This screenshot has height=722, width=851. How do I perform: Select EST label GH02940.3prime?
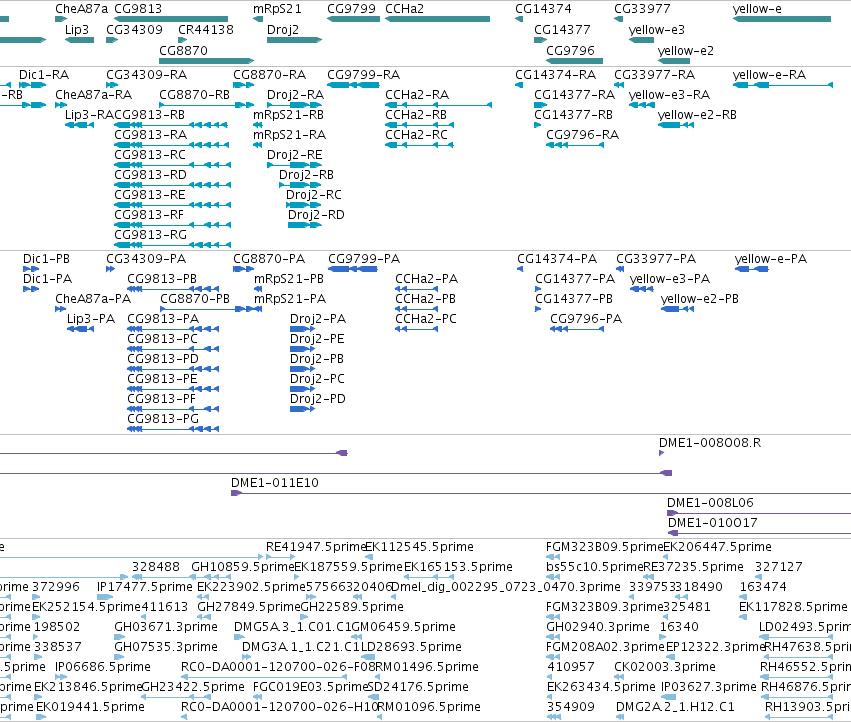(598, 626)
